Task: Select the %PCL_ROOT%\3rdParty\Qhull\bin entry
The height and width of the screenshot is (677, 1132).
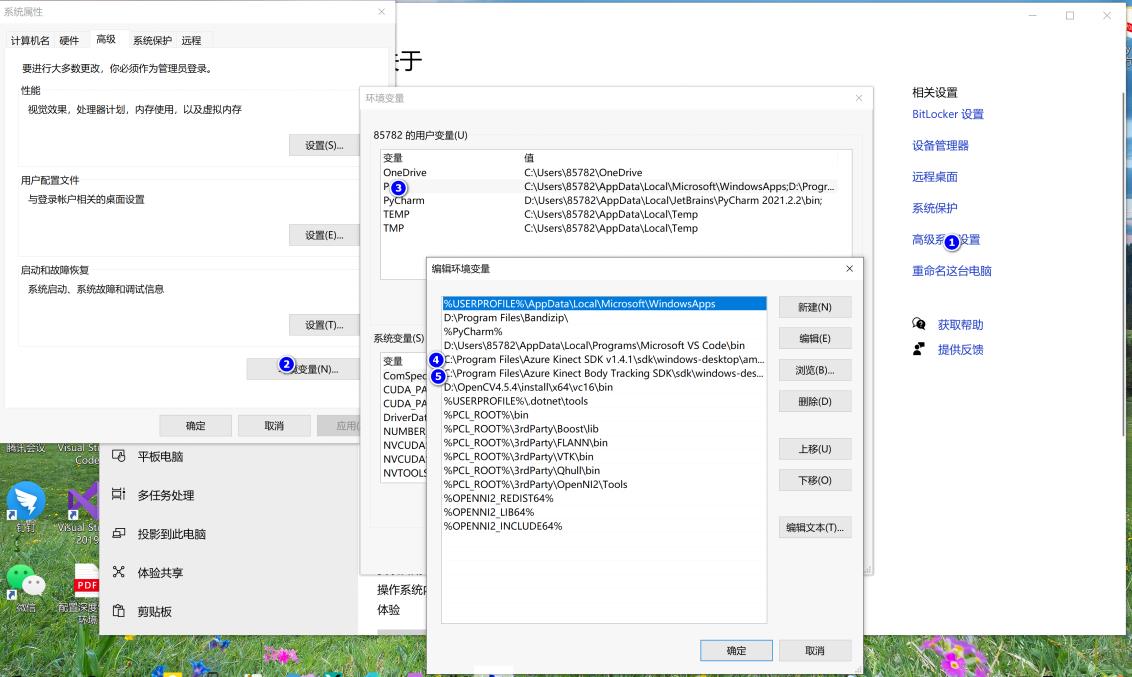Action: click(604, 471)
